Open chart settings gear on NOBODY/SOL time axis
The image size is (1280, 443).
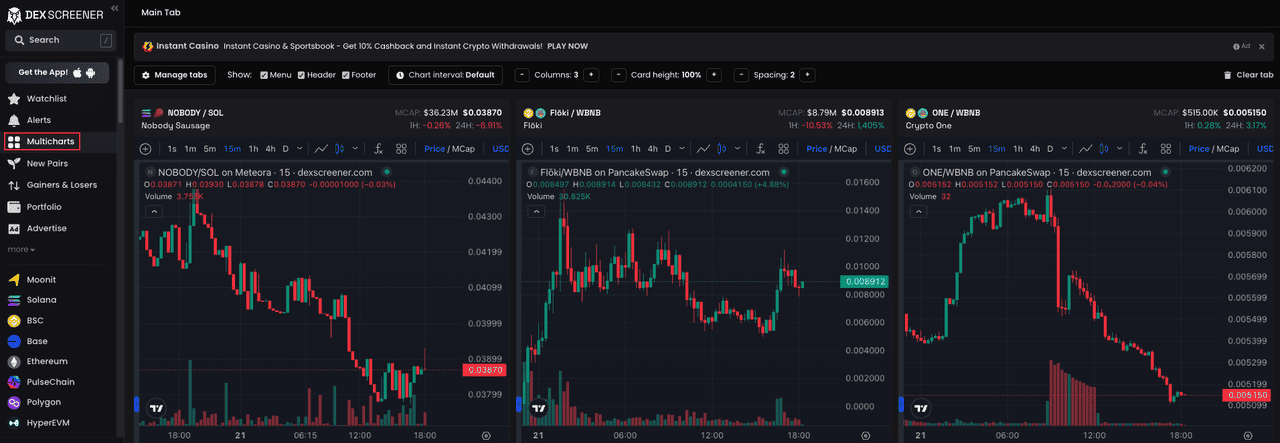click(x=486, y=436)
